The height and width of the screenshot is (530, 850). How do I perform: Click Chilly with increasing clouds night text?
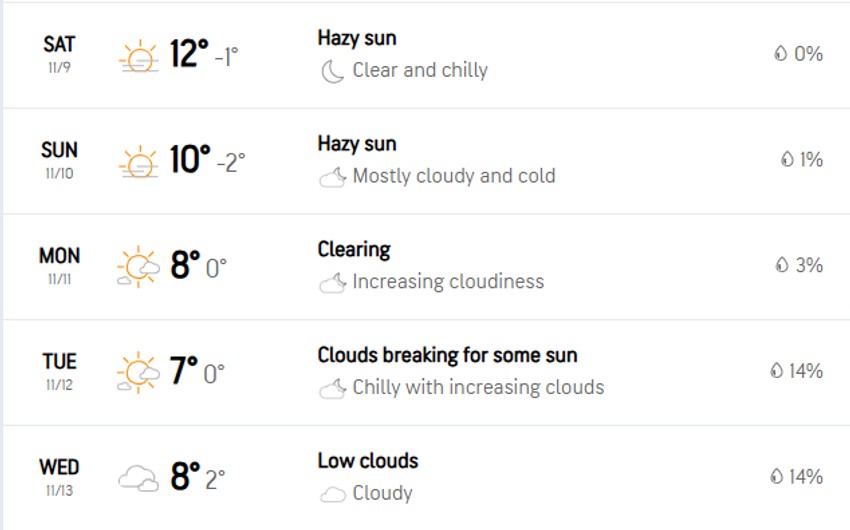pyautogui.click(x=478, y=387)
